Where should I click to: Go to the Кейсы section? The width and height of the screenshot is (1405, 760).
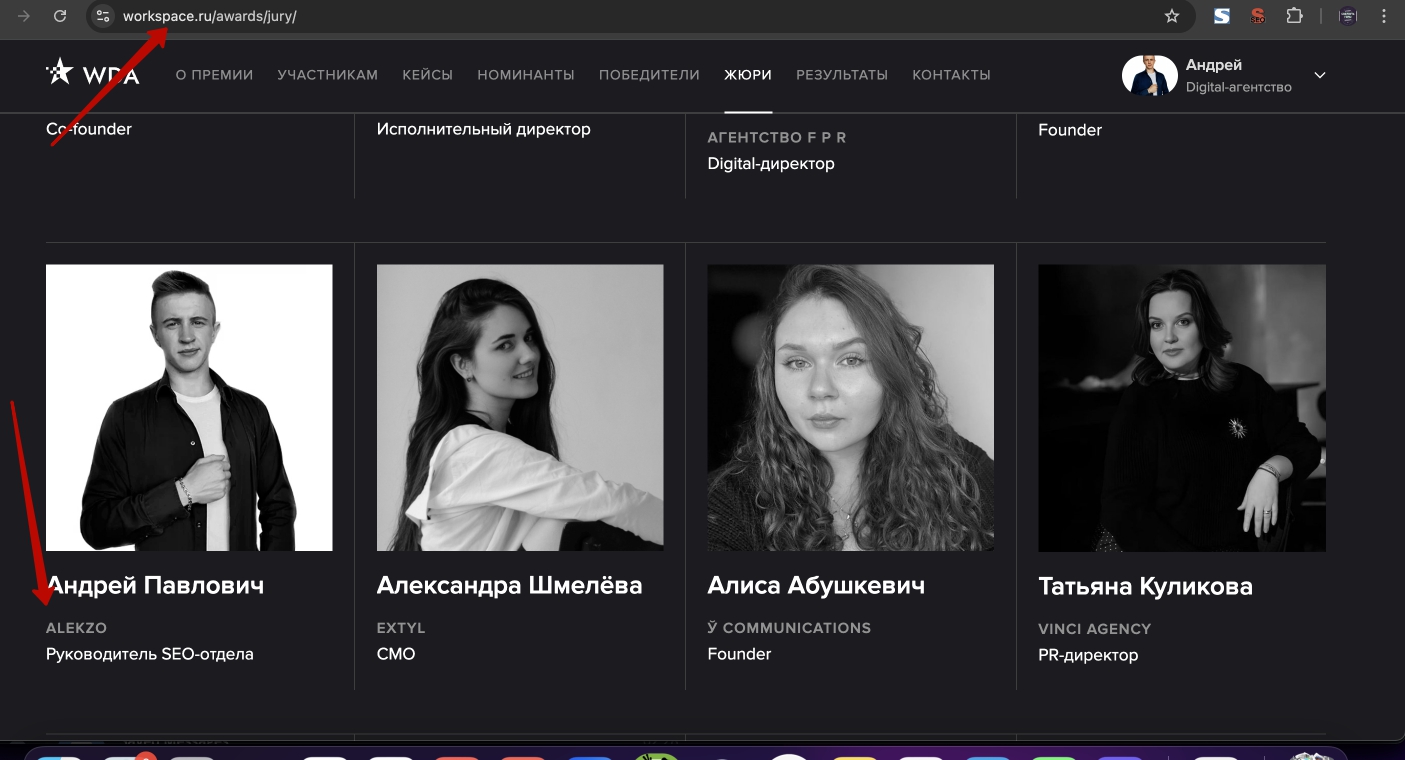[427, 75]
